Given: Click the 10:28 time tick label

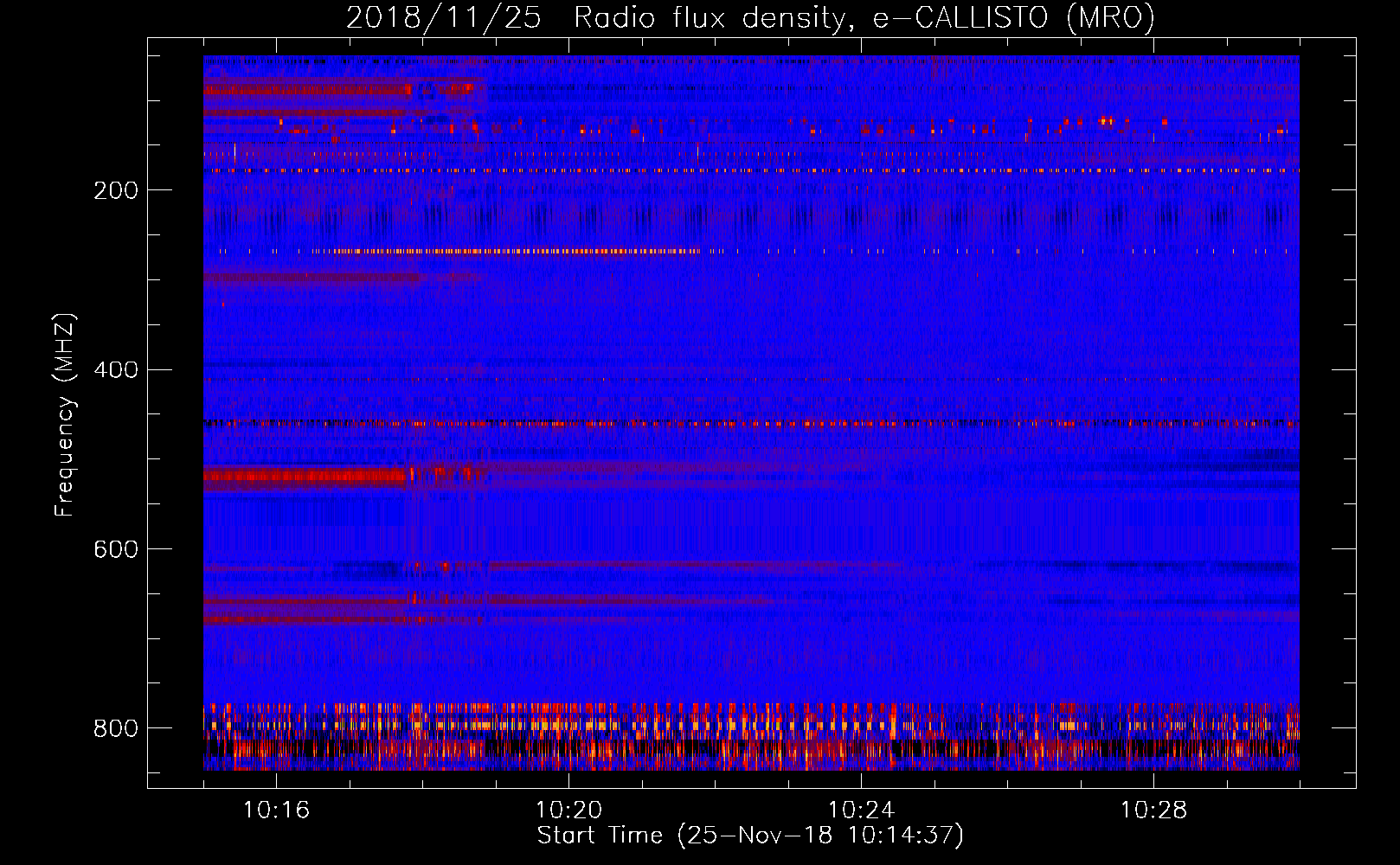Looking at the screenshot, I should [1154, 811].
